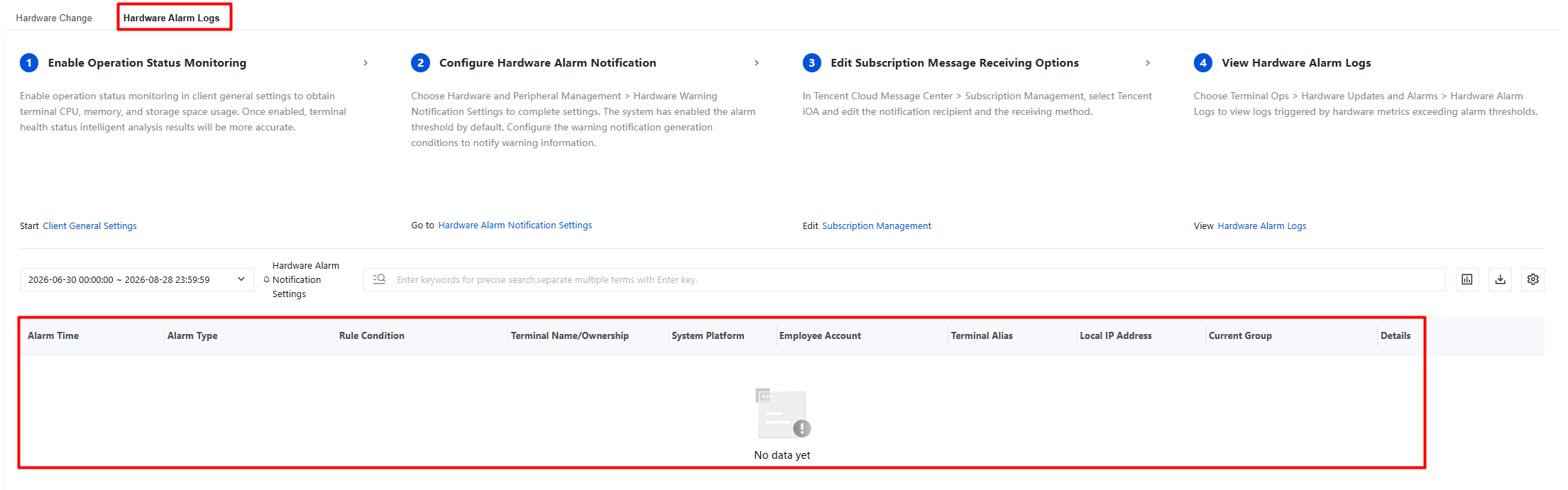Open the column settings gear icon

(1533, 279)
